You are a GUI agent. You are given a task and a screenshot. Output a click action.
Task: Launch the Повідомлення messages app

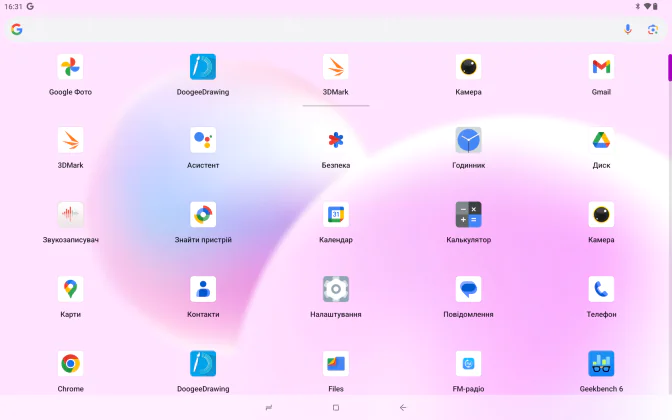pos(468,289)
